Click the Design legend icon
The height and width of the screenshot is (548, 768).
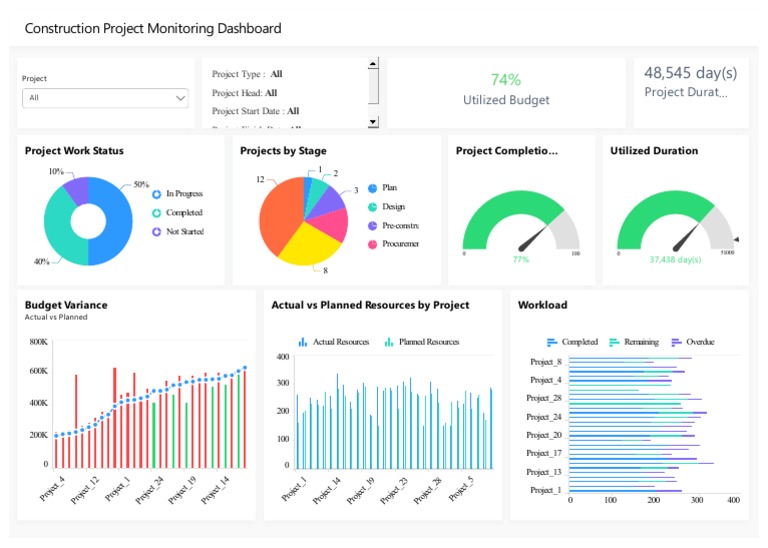(373, 207)
